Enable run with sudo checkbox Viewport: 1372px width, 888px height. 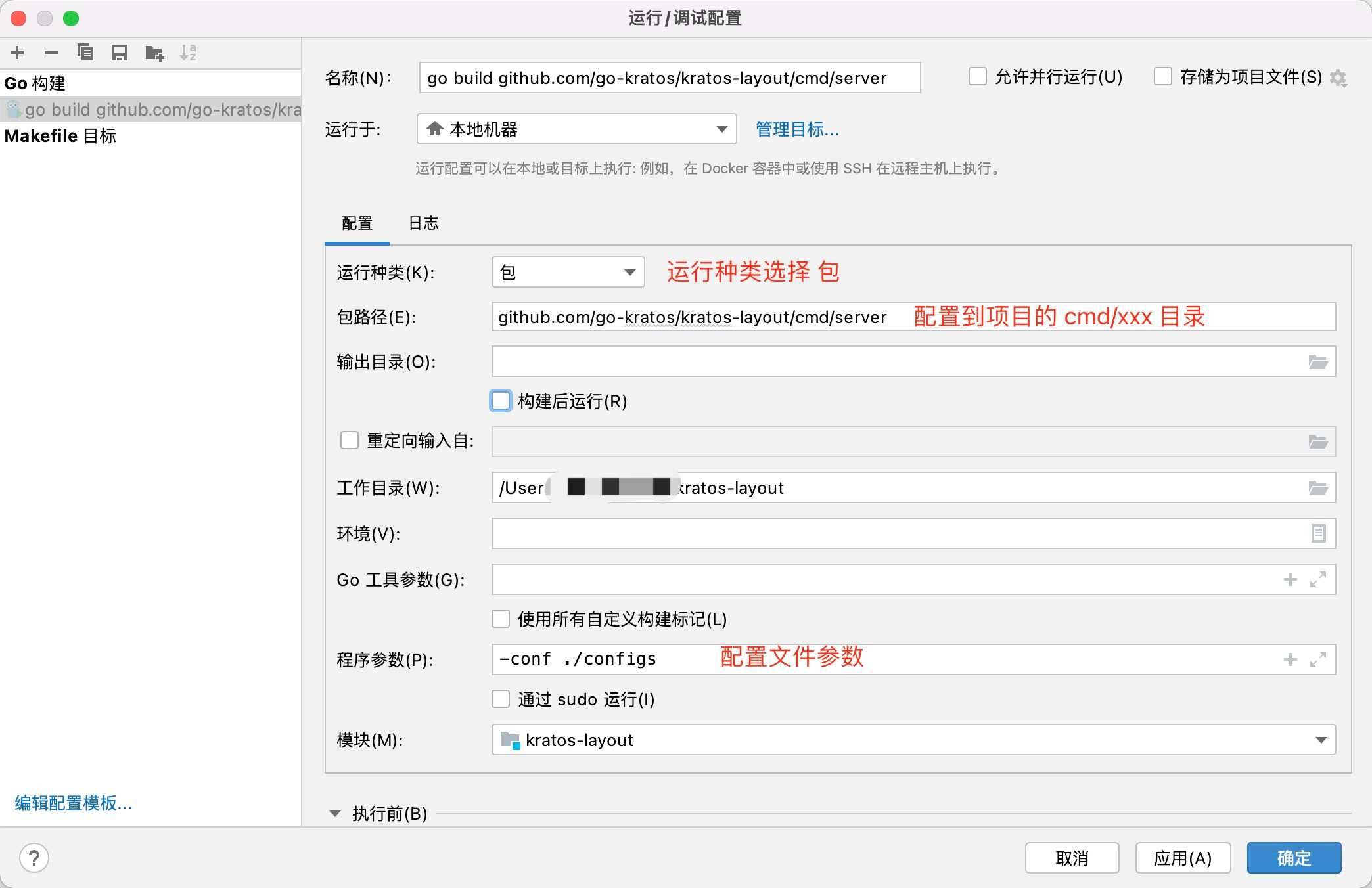501,699
